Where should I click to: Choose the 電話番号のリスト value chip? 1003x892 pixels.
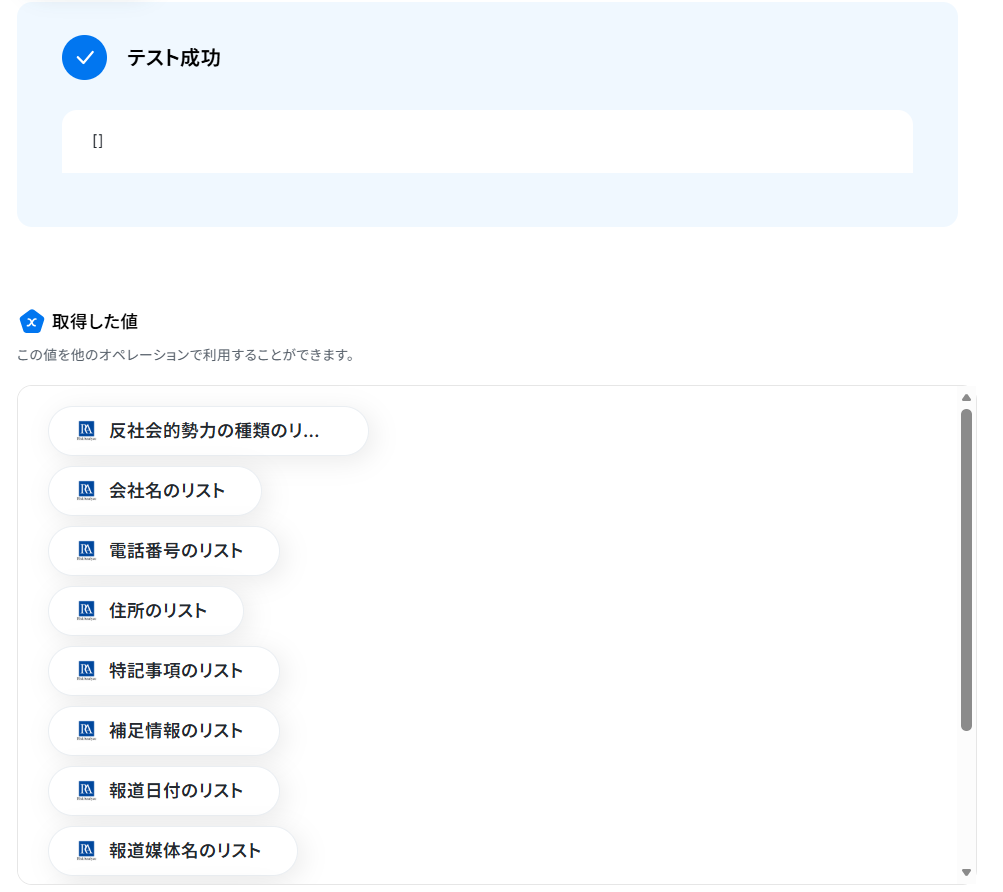click(x=164, y=551)
